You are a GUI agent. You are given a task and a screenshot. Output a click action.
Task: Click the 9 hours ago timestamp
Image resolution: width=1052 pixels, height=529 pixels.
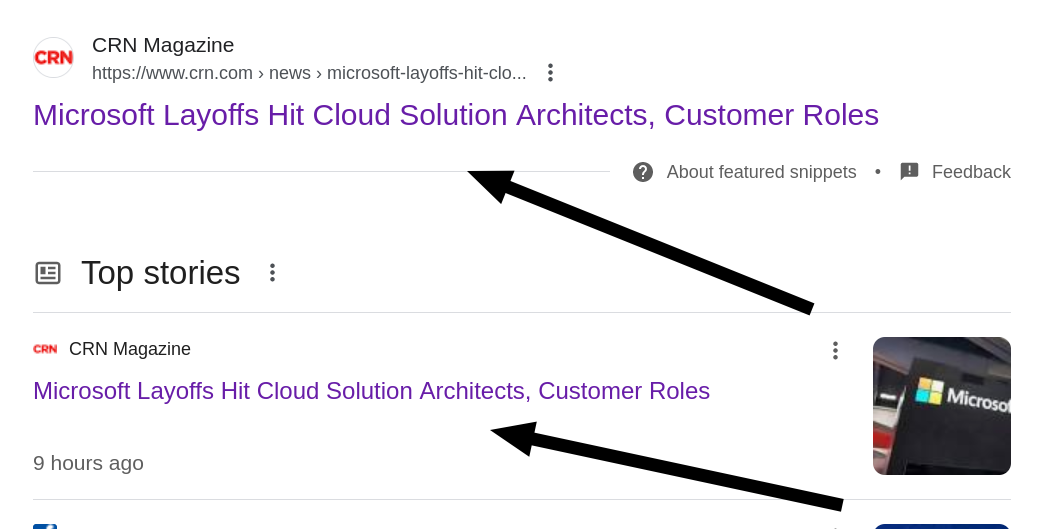[x=88, y=463]
